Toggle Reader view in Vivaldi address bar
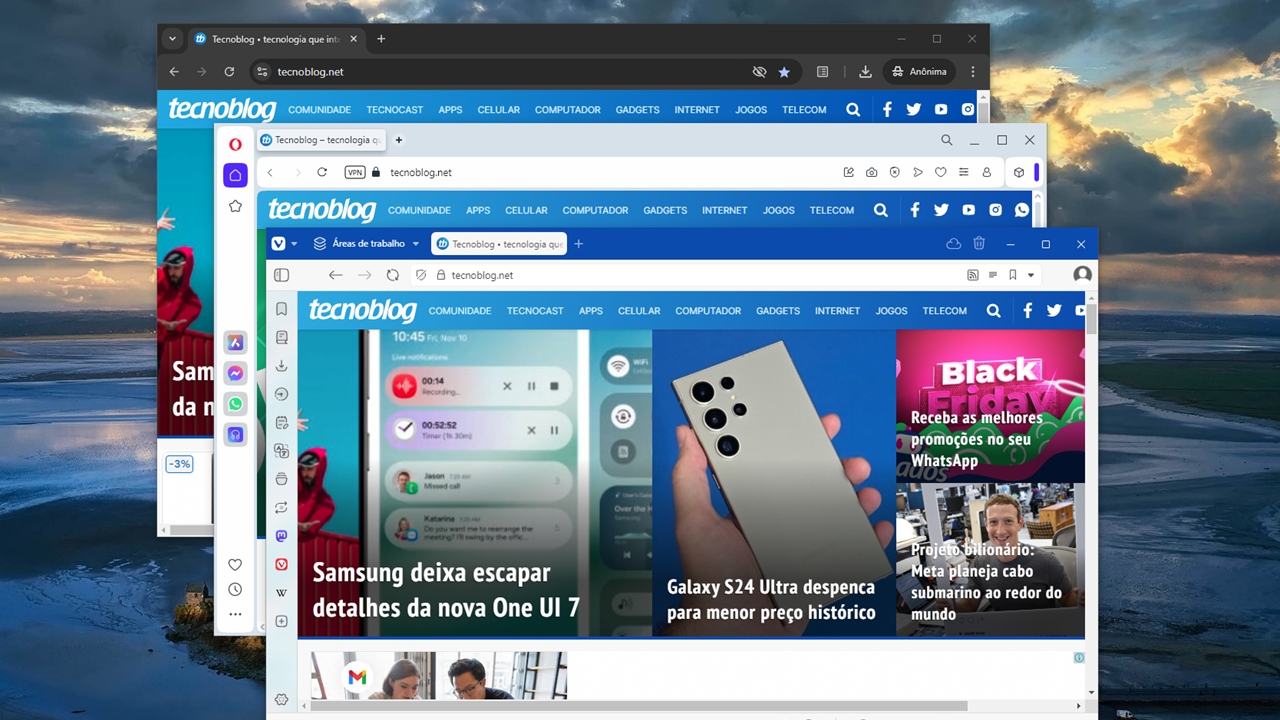 [993, 275]
